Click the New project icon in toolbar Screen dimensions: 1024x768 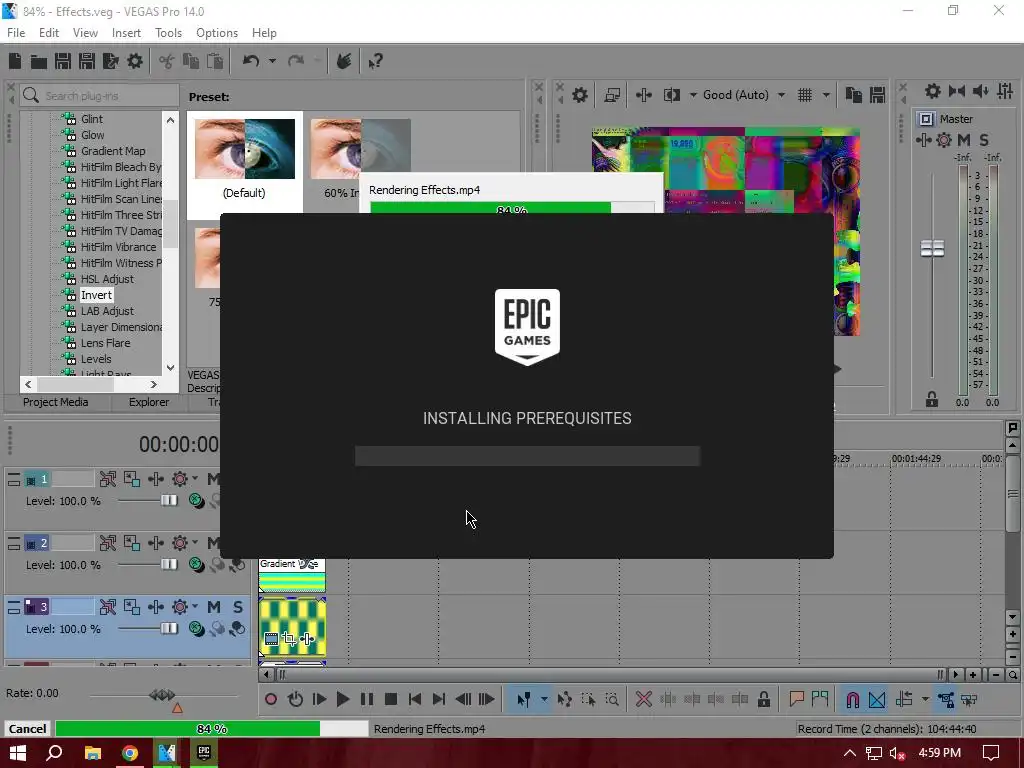[15, 61]
